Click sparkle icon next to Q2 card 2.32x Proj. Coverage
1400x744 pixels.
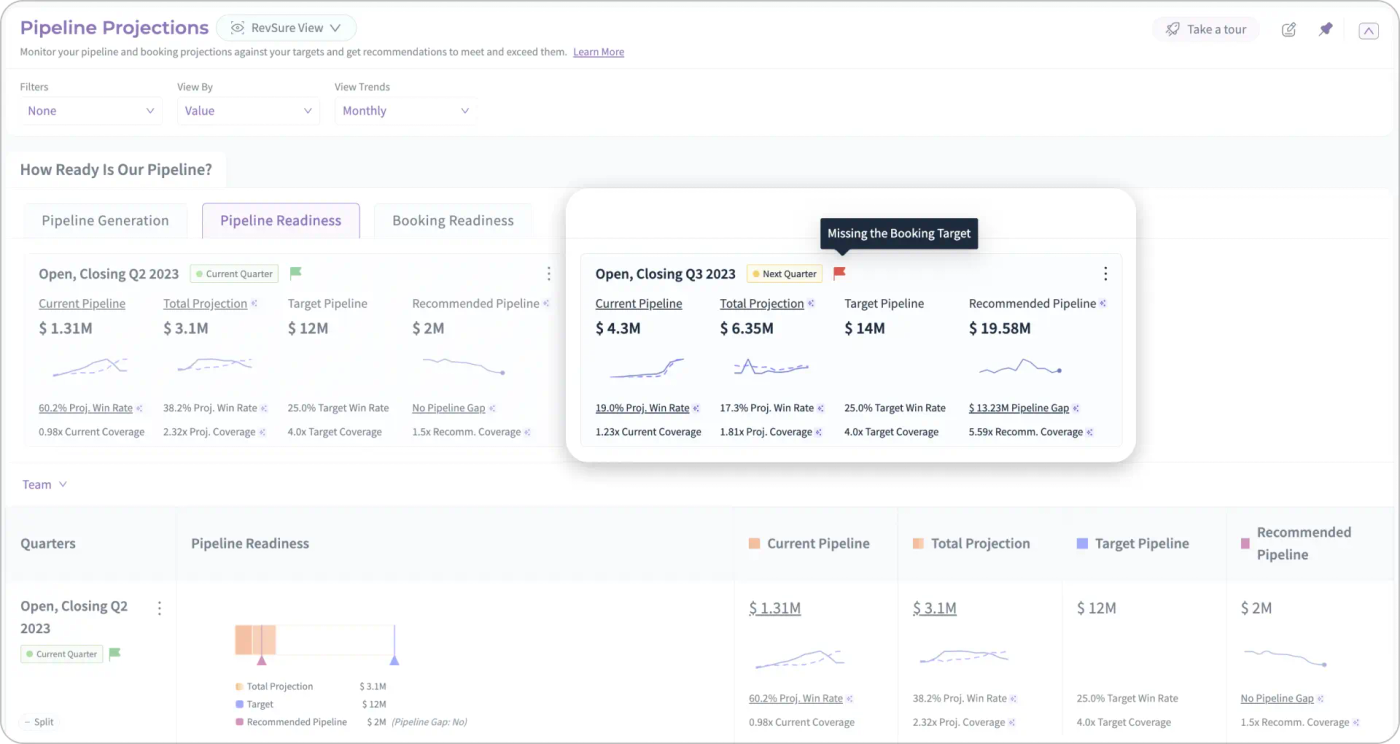tap(263, 432)
